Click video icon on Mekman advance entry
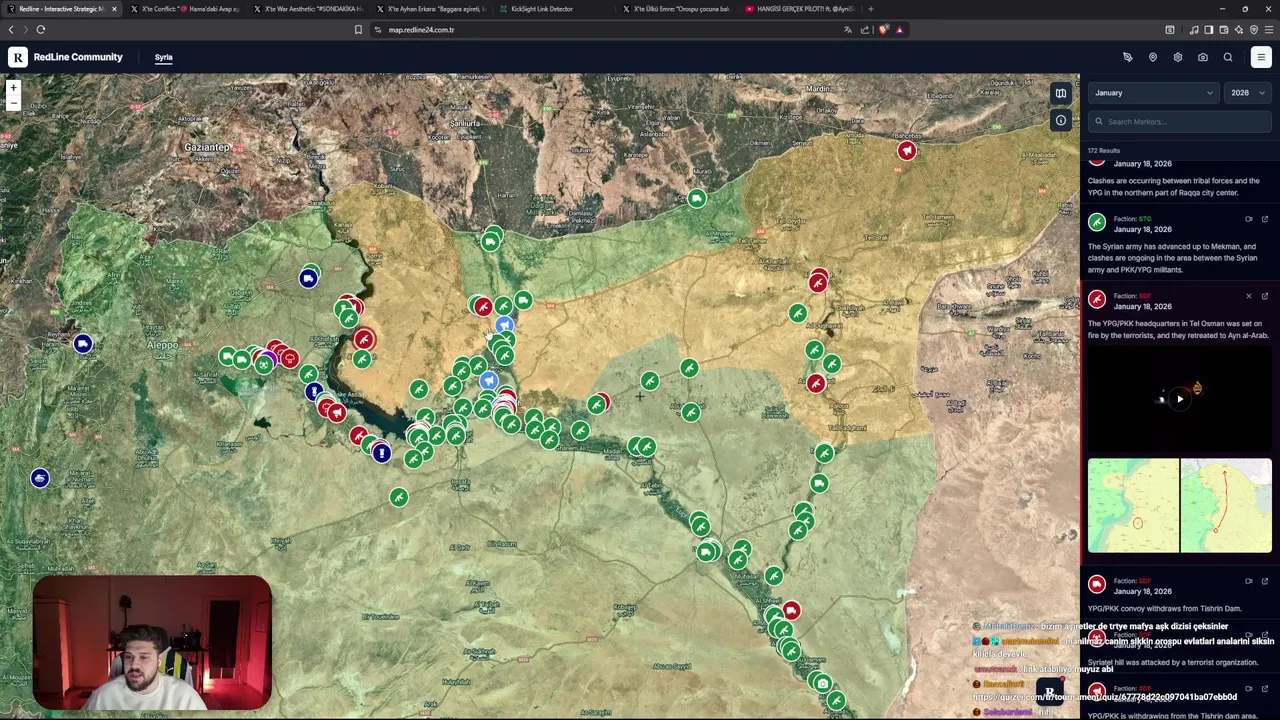 (1248, 219)
